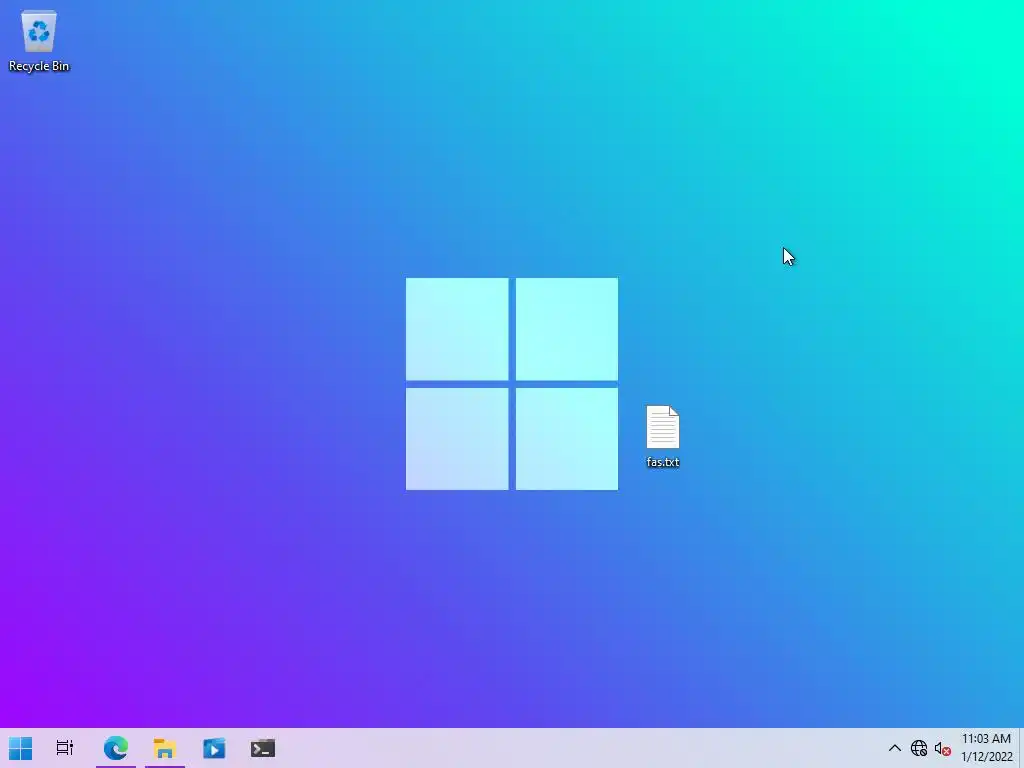Open the network status tray icon
Screen dimensions: 1024x768
pos(919,748)
